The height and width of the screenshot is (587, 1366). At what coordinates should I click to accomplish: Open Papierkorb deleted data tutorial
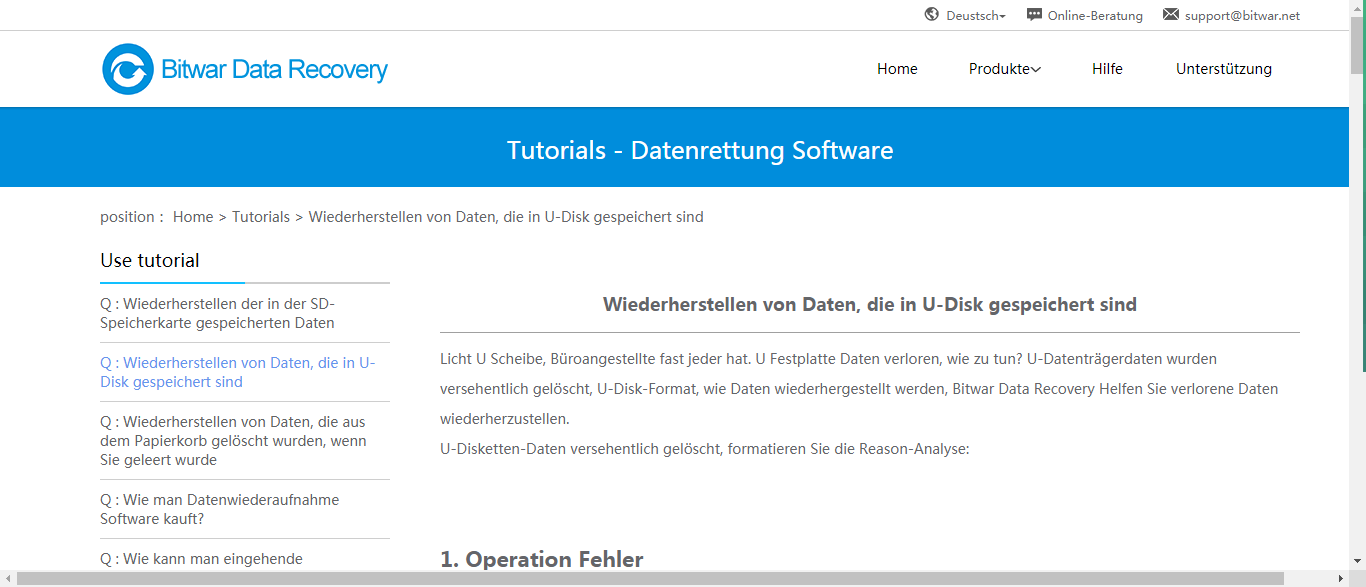pos(233,441)
